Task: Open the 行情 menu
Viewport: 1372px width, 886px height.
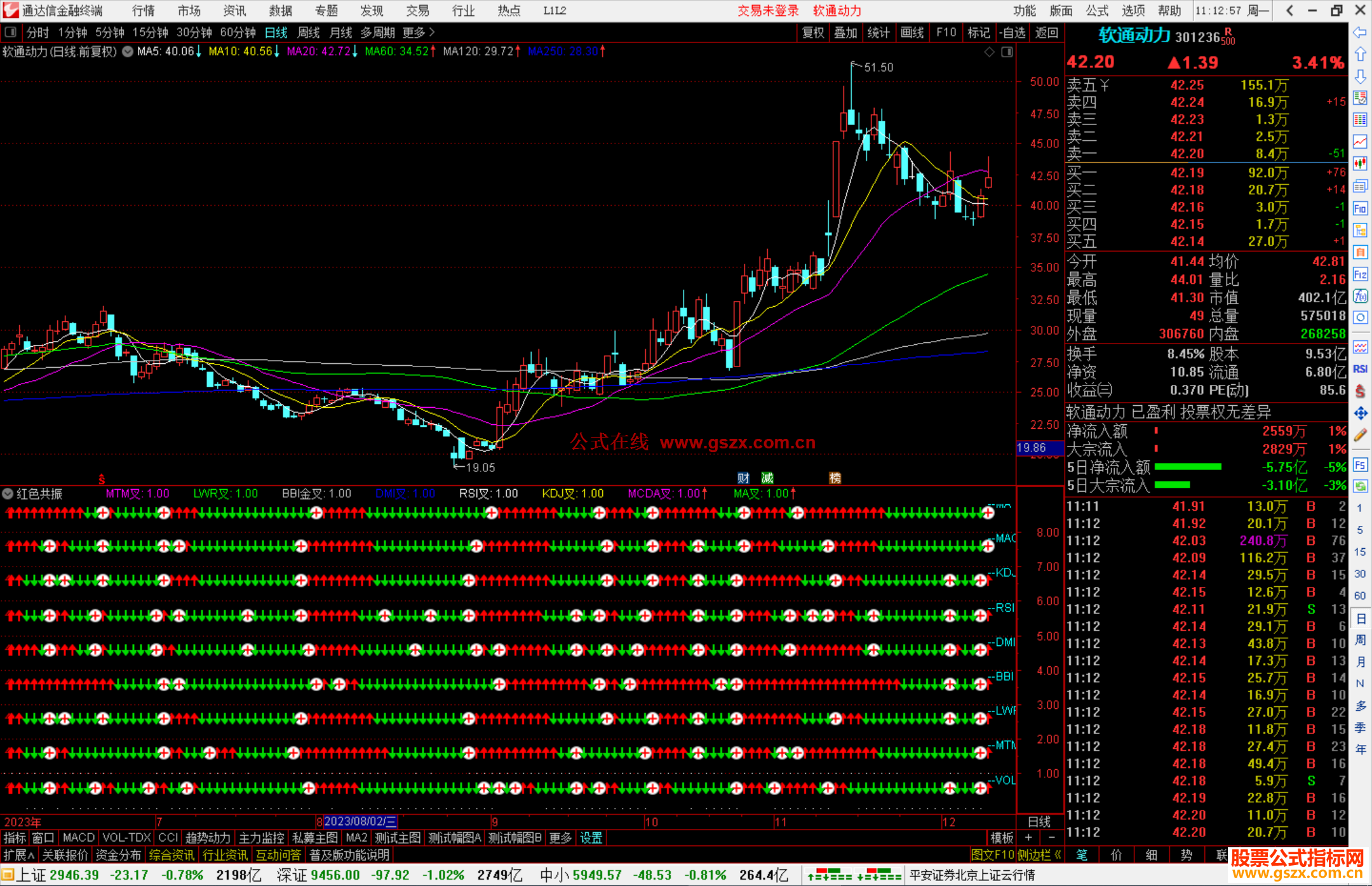Action: [143, 10]
